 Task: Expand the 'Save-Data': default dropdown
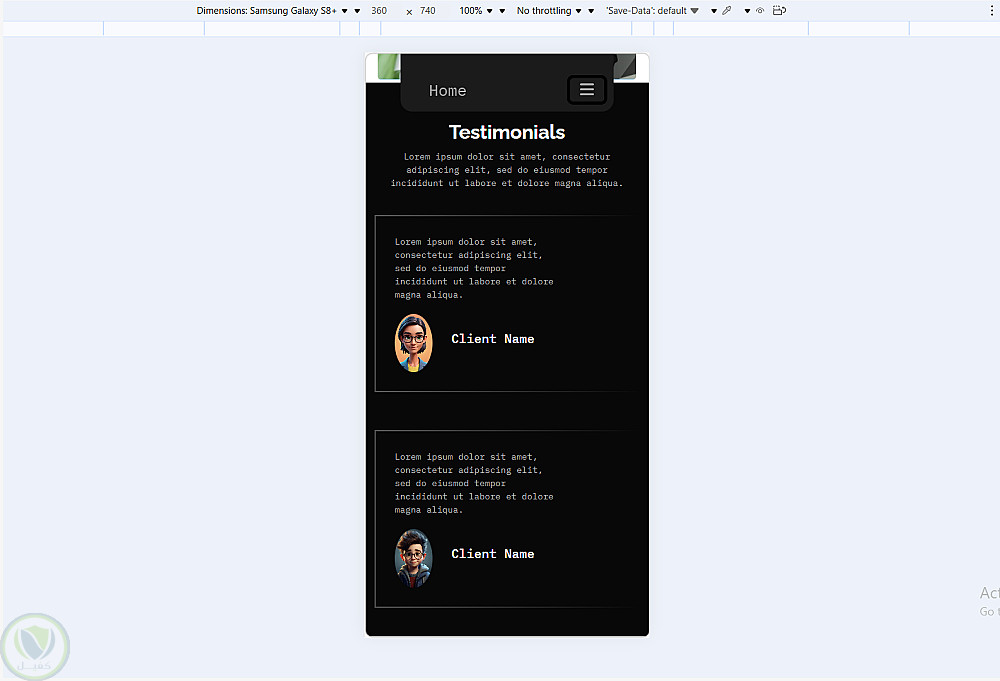652,11
